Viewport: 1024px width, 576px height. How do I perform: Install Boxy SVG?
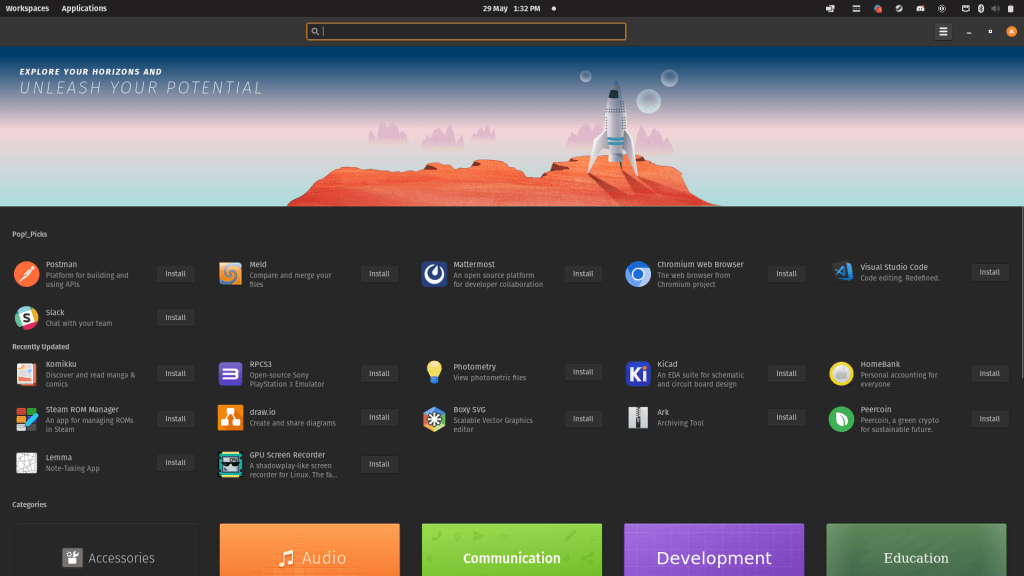[583, 419]
